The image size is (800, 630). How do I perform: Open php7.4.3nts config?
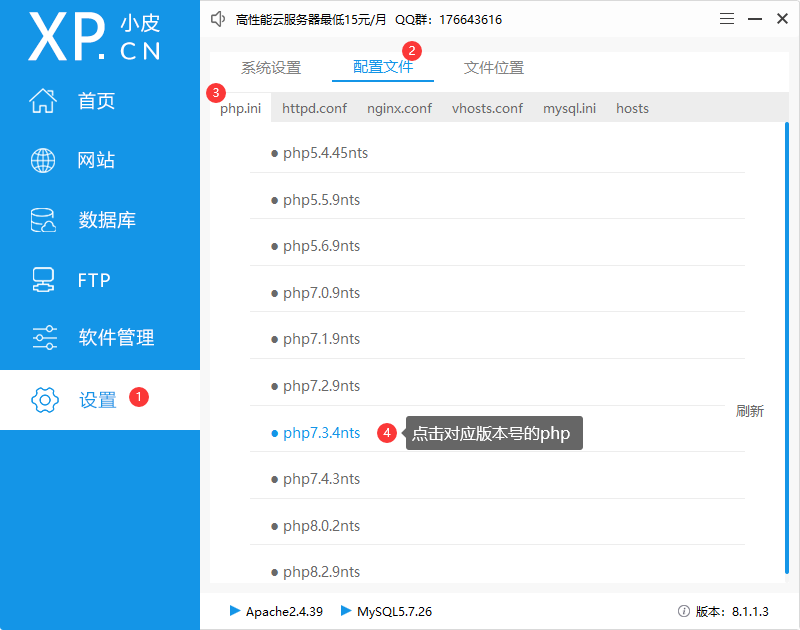[321, 478]
